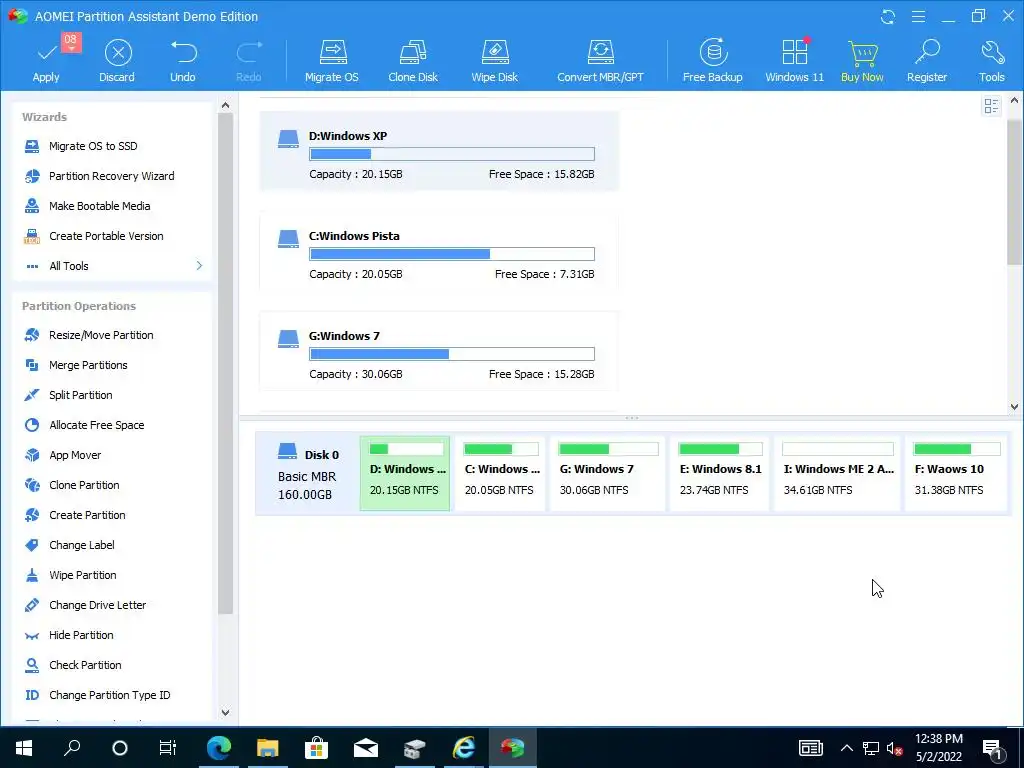Open Make Bootable Media wizard
The image size is (1024, 768).
[99, 206]
